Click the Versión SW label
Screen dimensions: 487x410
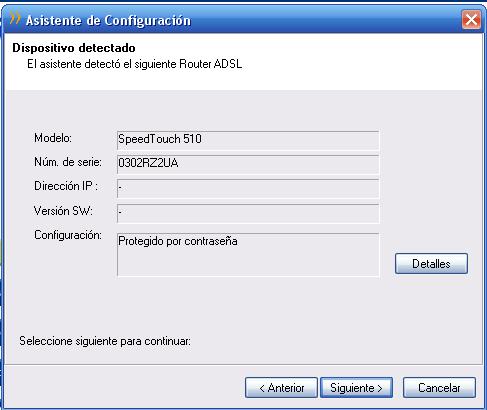click(63, 211)
